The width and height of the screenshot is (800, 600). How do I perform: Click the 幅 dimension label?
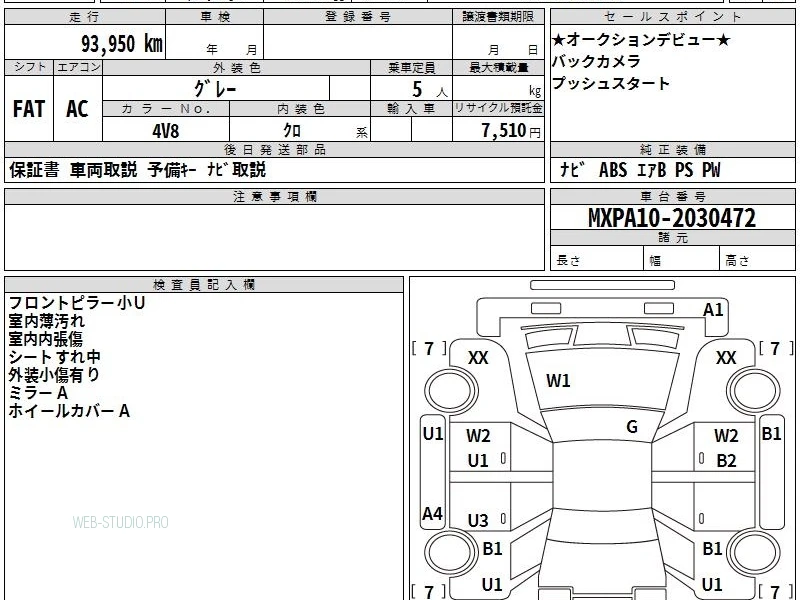point(655,261)
